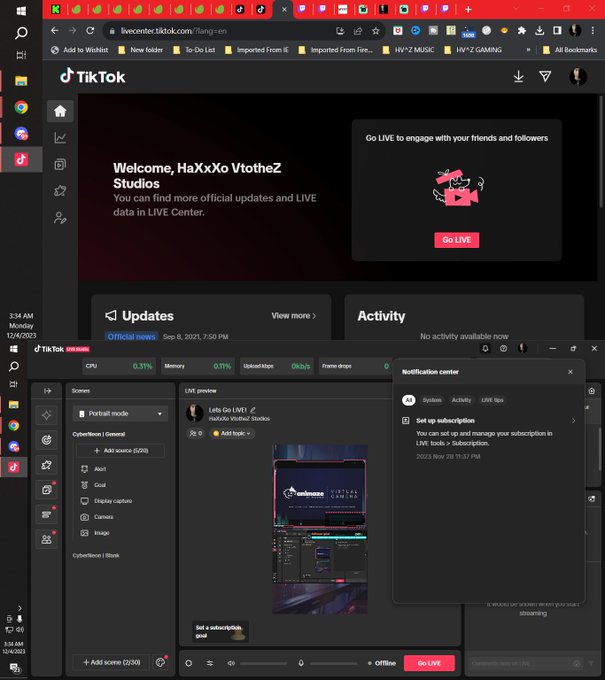Close the Notification center panel
The height and width of the screenshot is (680, 605).
[x=570, y=372]
